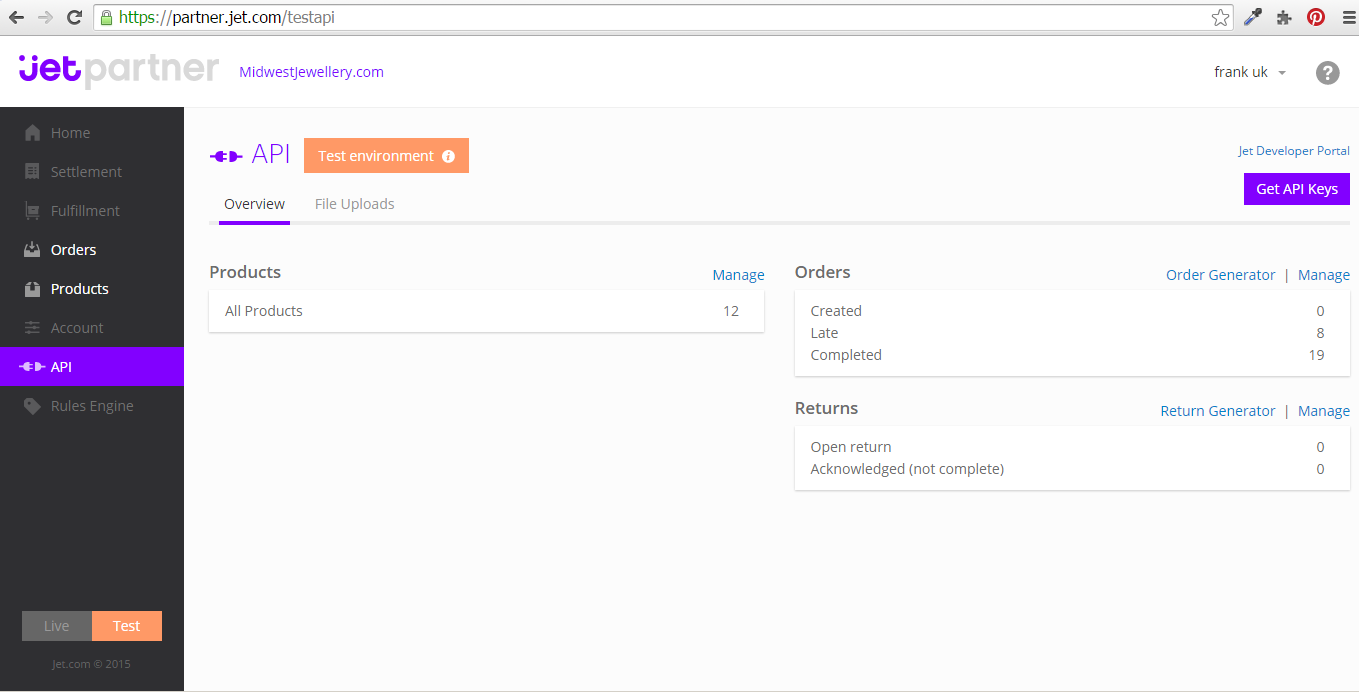Click the puzzle piece extension icon
The height and width of the screenshot is (693, 1359).
point(1284,17)
